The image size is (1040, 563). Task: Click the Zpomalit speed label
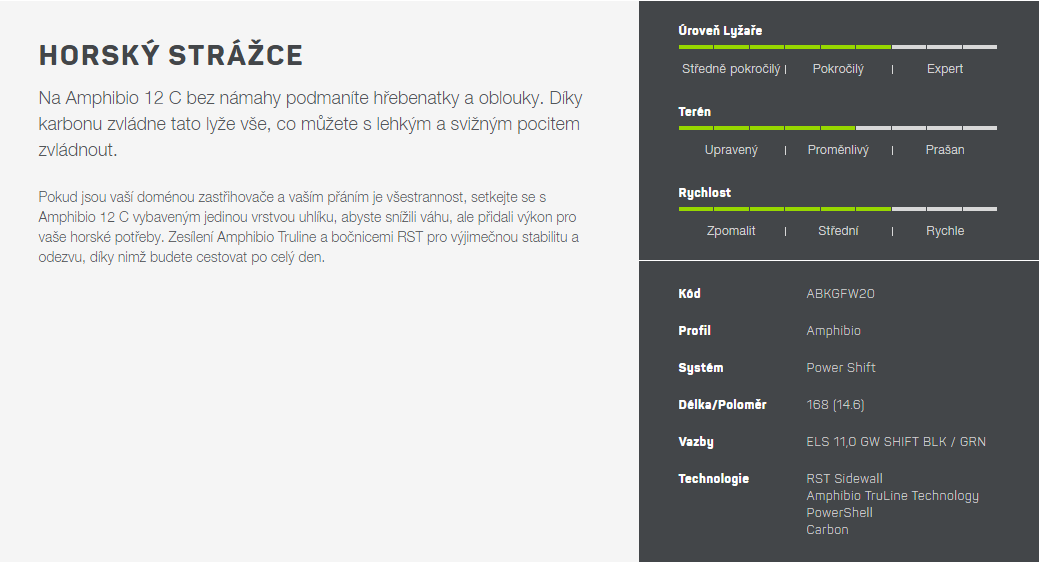click(731, 231)
